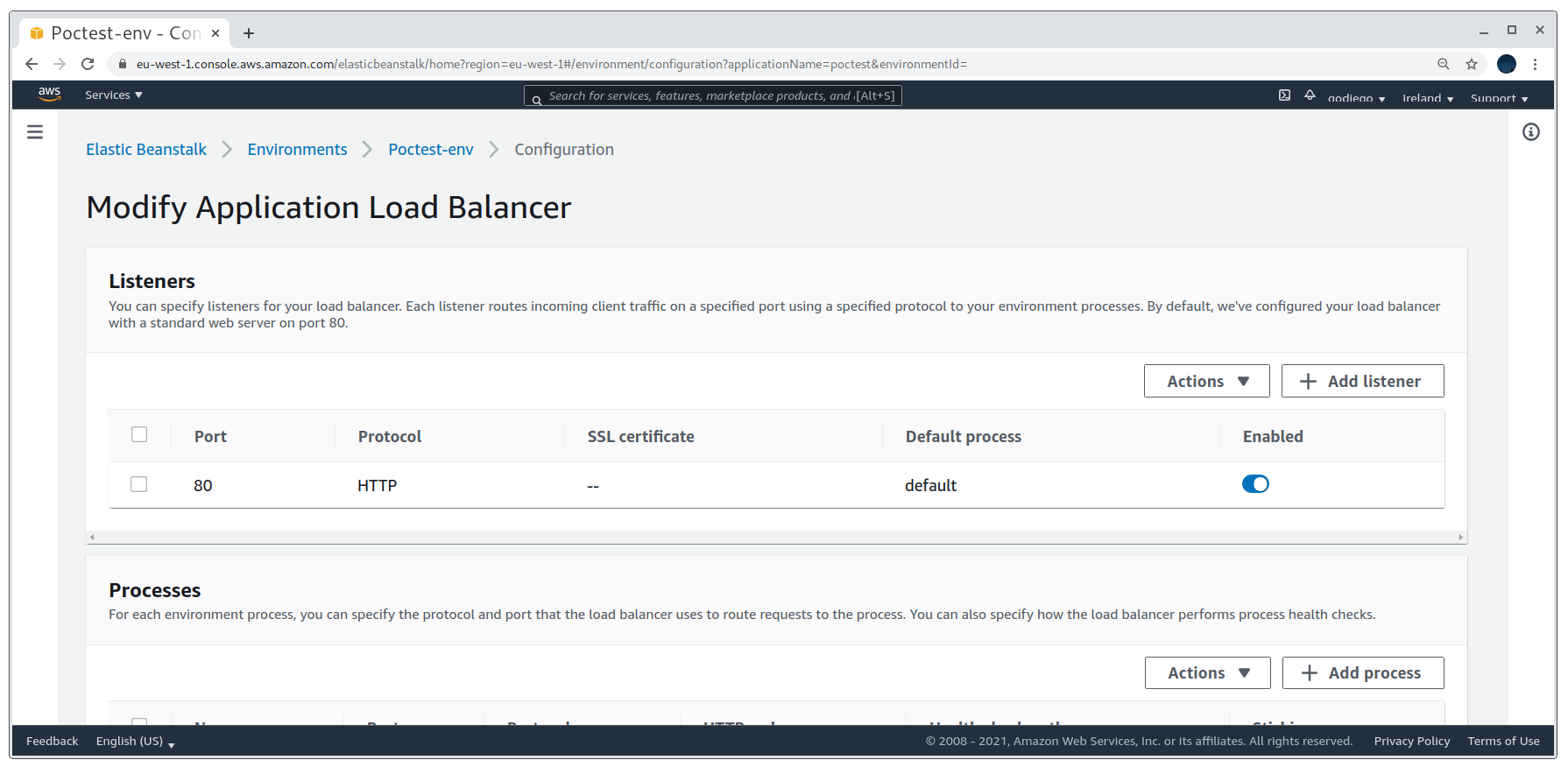Open the hamburger navigation menu
Screen dimensions: 1568x774
(x=35, y=132)
